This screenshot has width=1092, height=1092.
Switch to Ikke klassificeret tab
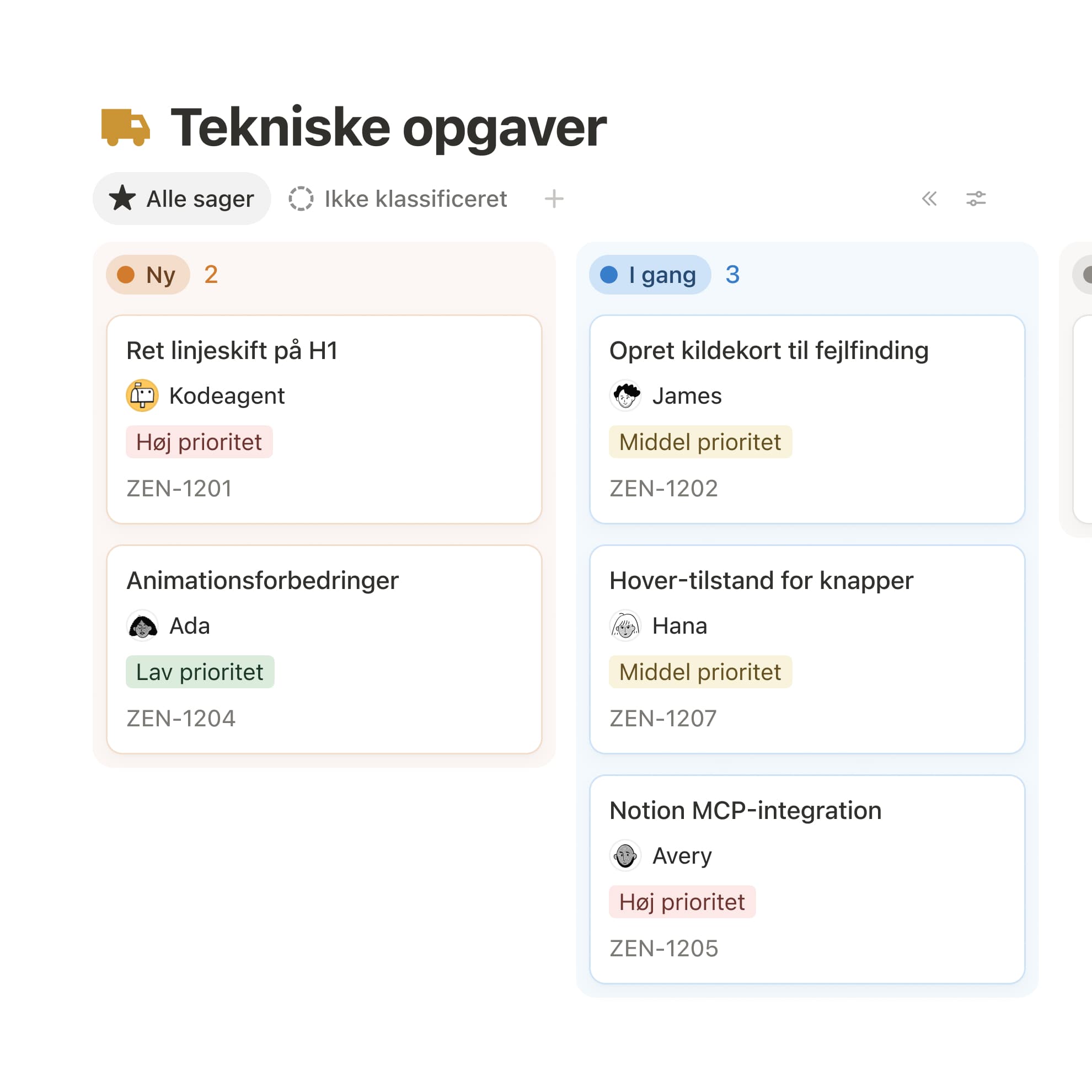(397, 199)
